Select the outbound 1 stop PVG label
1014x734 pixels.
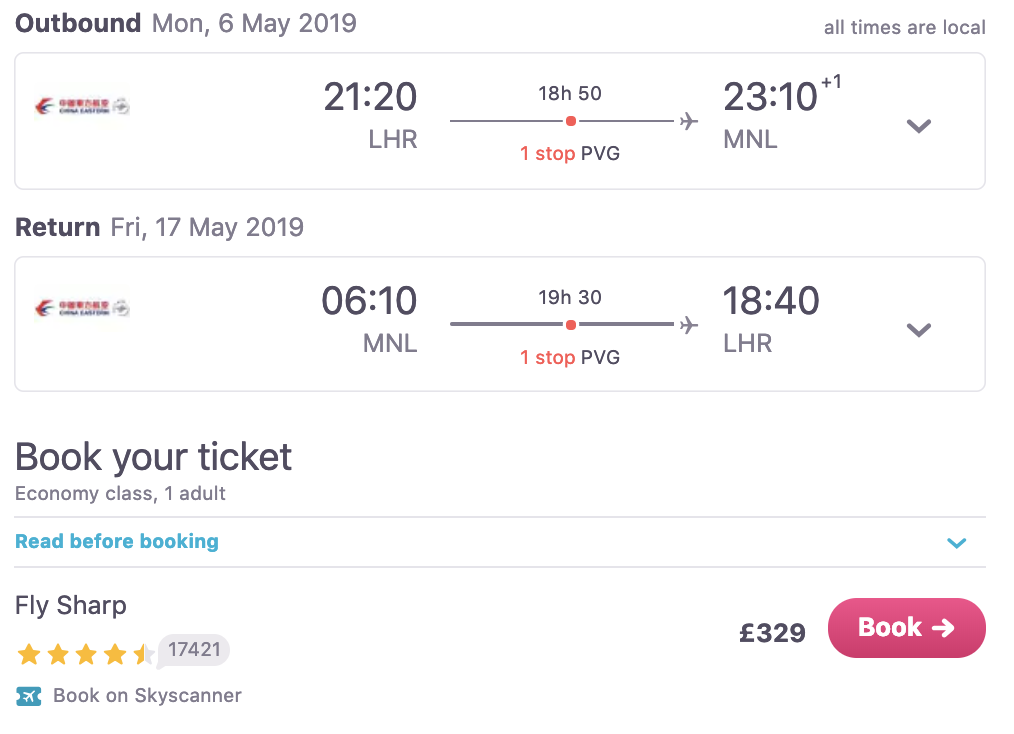[x=570, y=154]
